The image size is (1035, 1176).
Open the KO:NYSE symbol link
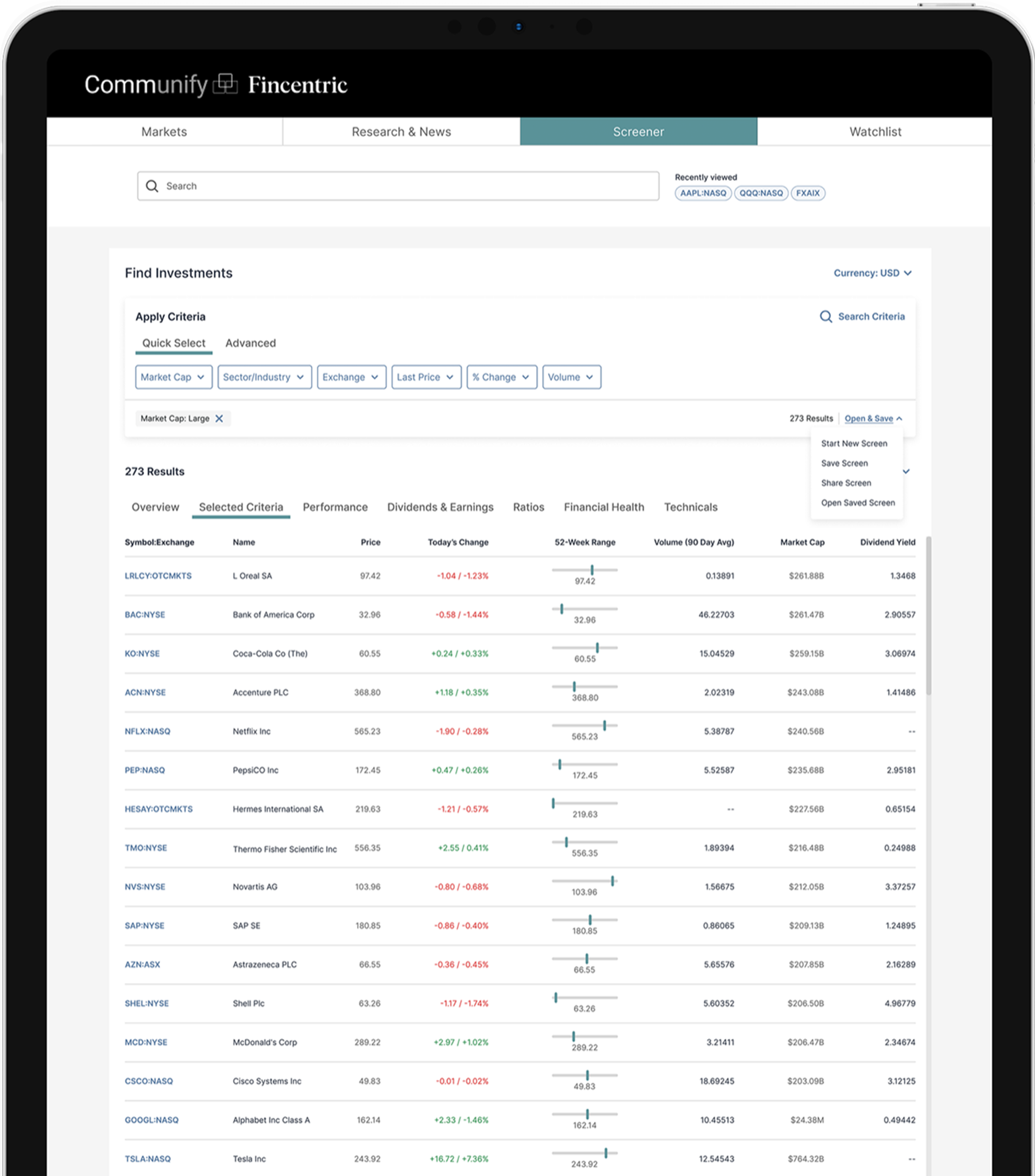[142, 654]
